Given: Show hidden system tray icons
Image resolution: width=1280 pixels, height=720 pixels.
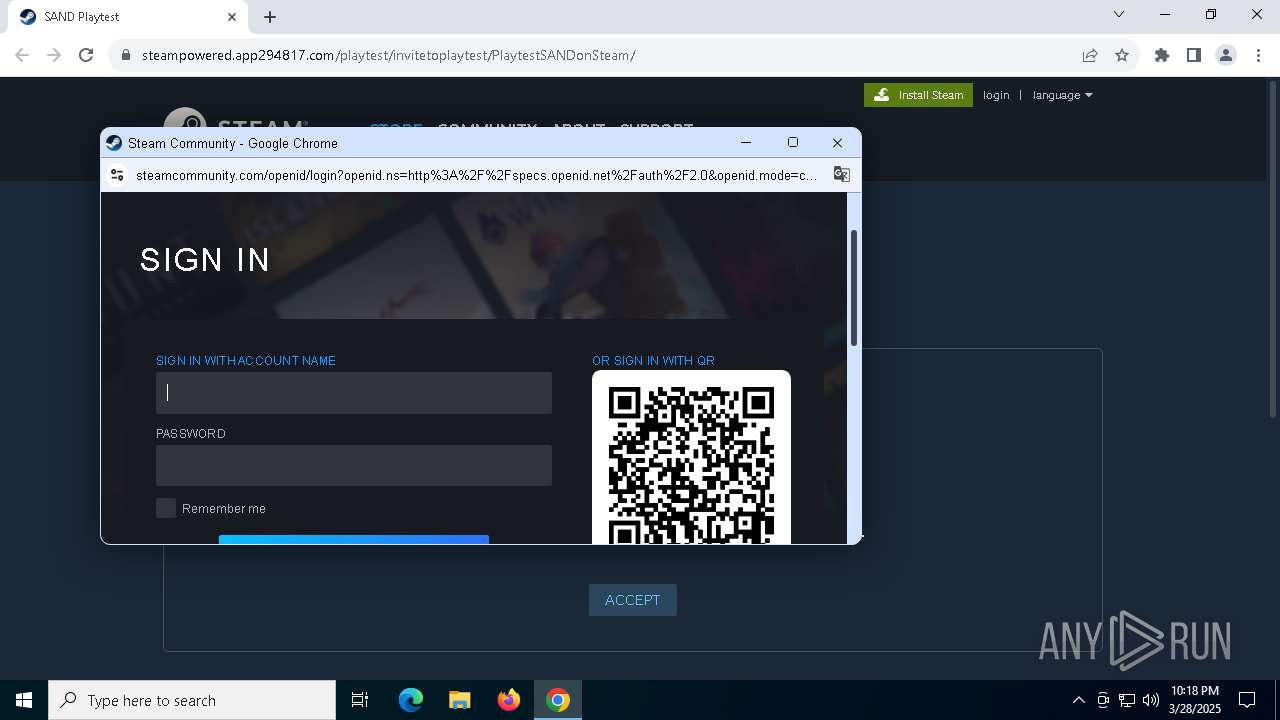Looking at the screenshot, I should coord(1078,700).
